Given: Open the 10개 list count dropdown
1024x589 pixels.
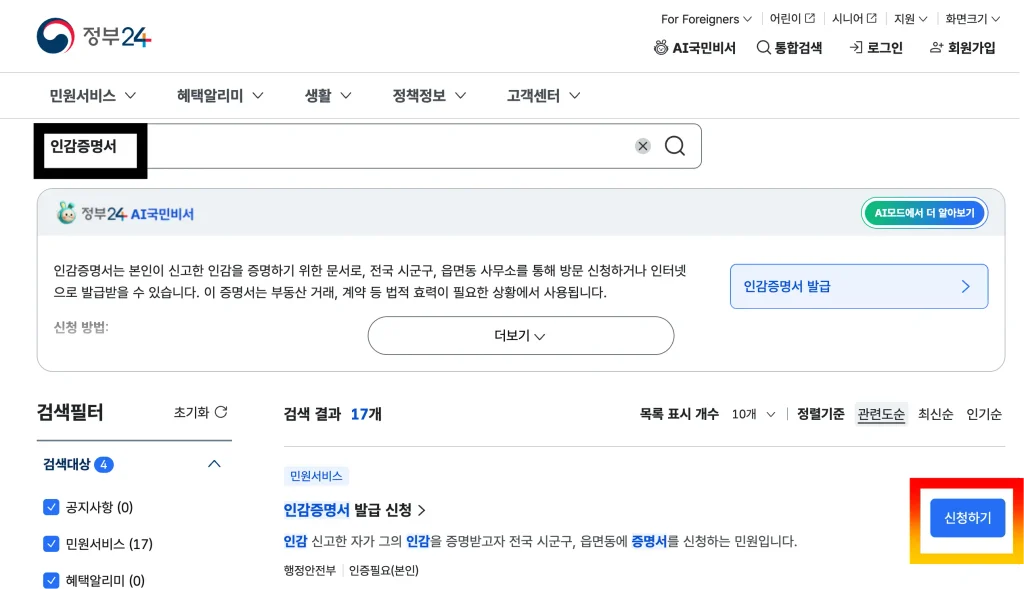Looking at the screenshot, I should (x=753, y=414).
